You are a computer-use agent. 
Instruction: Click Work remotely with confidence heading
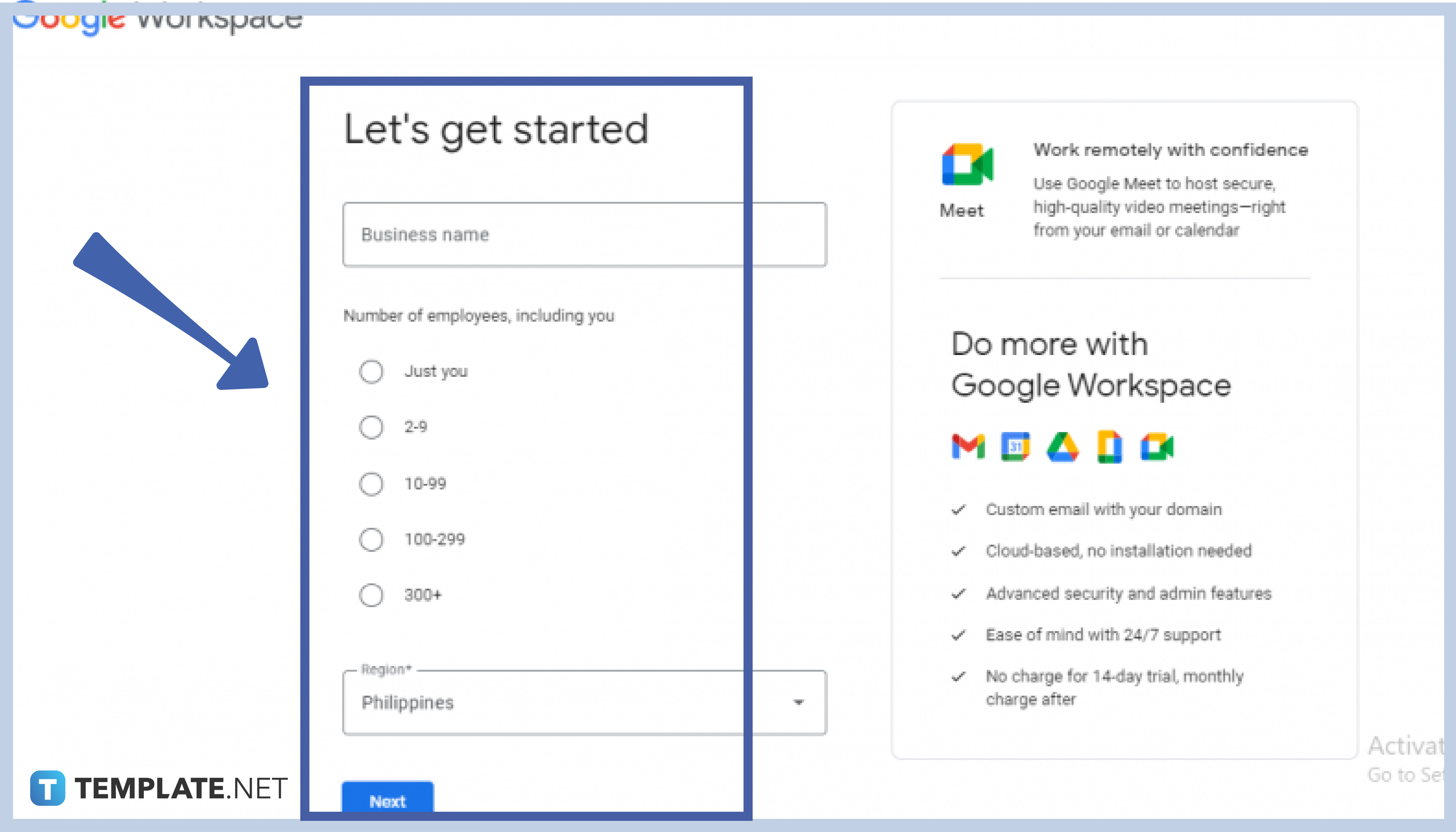(1170, 150)
